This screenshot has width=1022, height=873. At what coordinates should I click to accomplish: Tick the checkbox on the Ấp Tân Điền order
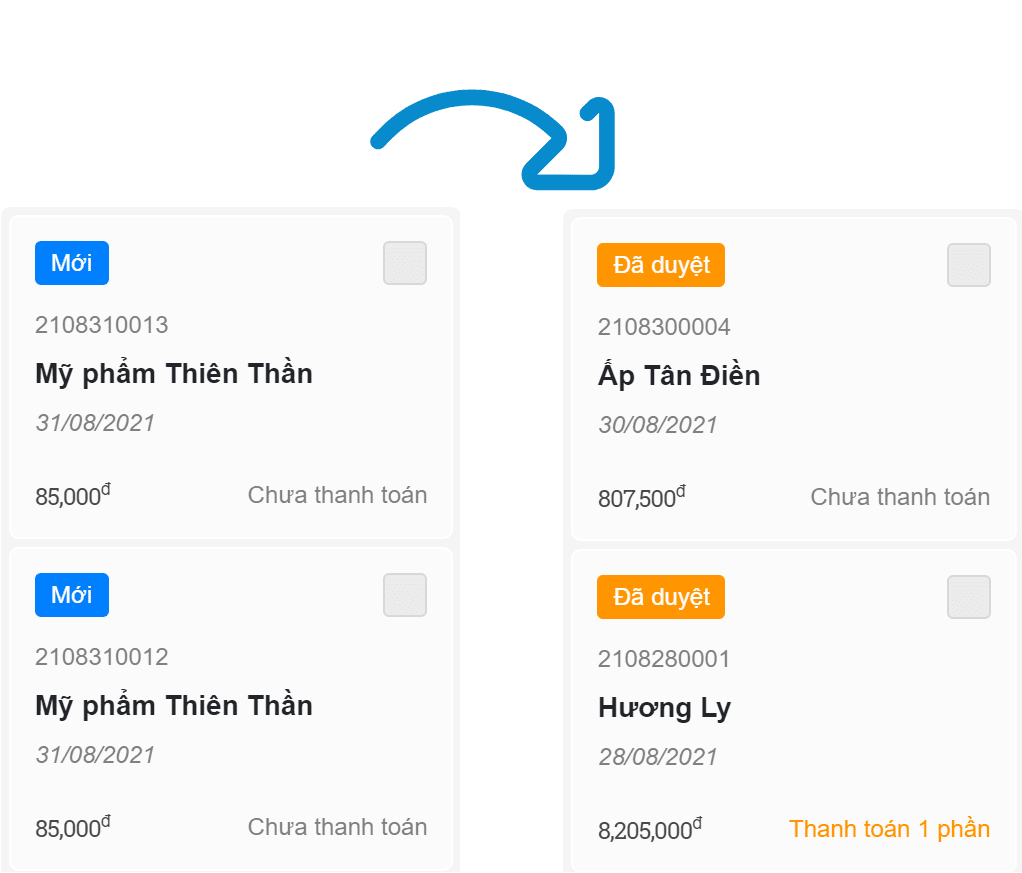pyautogui.click(x=968, y=265)
